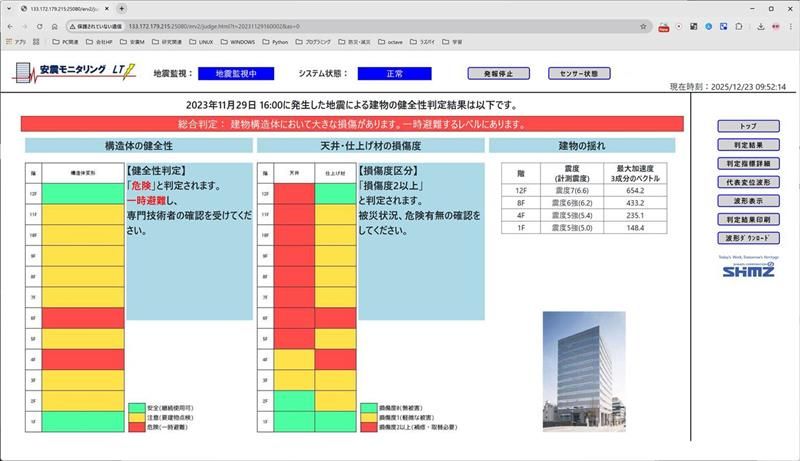
Task: Click the red New extension icon
Action: click(663, 26)
